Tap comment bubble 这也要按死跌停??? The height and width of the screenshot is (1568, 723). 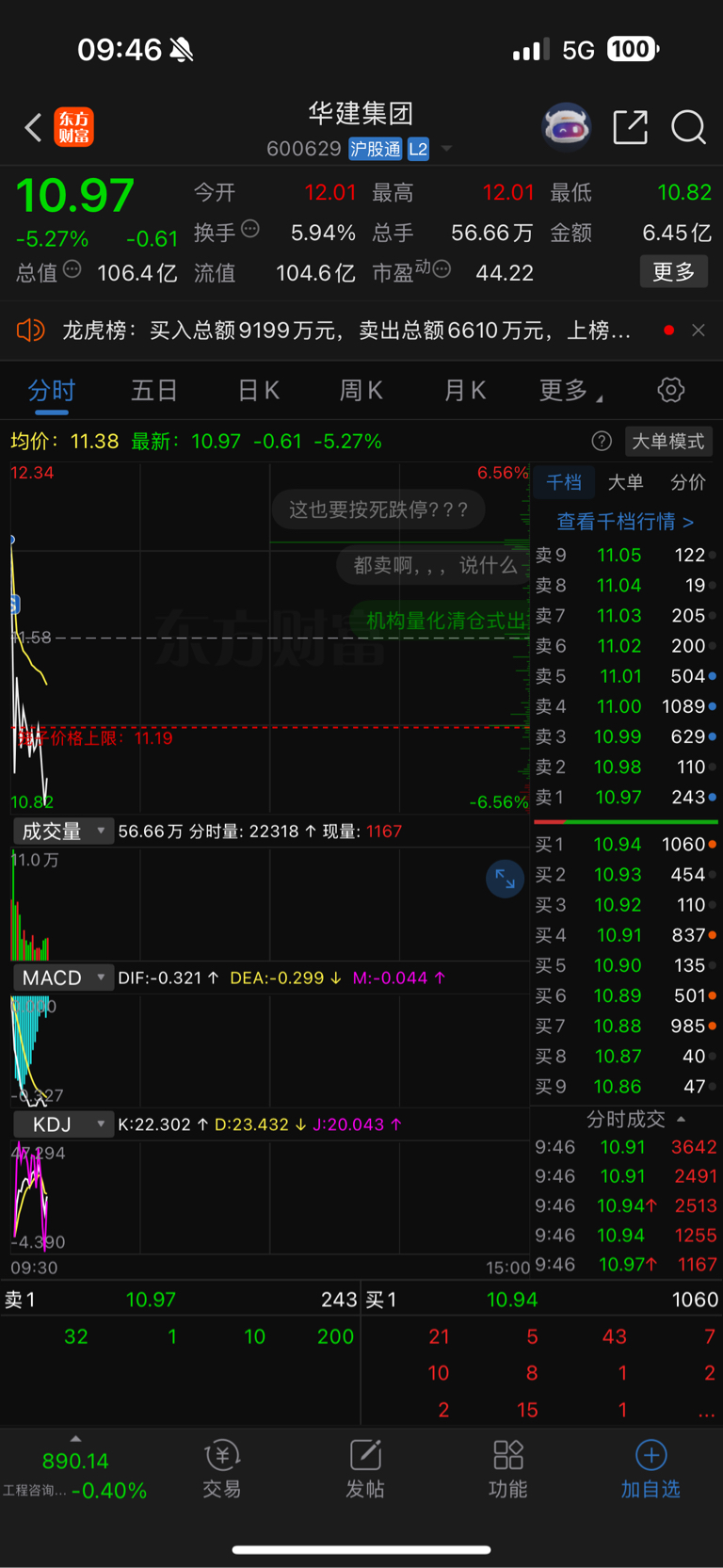click(x=378, y=509)
